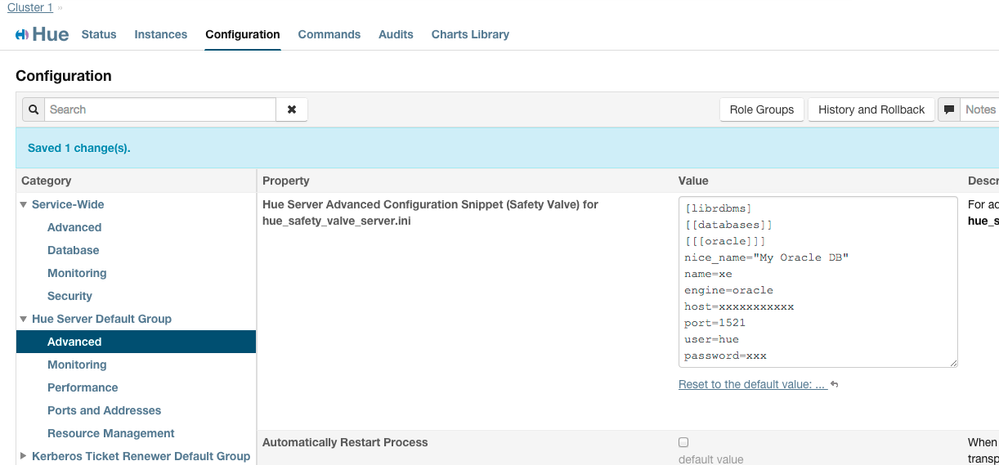The height and width of the screenshot is (465, 999).
Task: Open the Role Groups button
Action: click(x=761, y=110)
